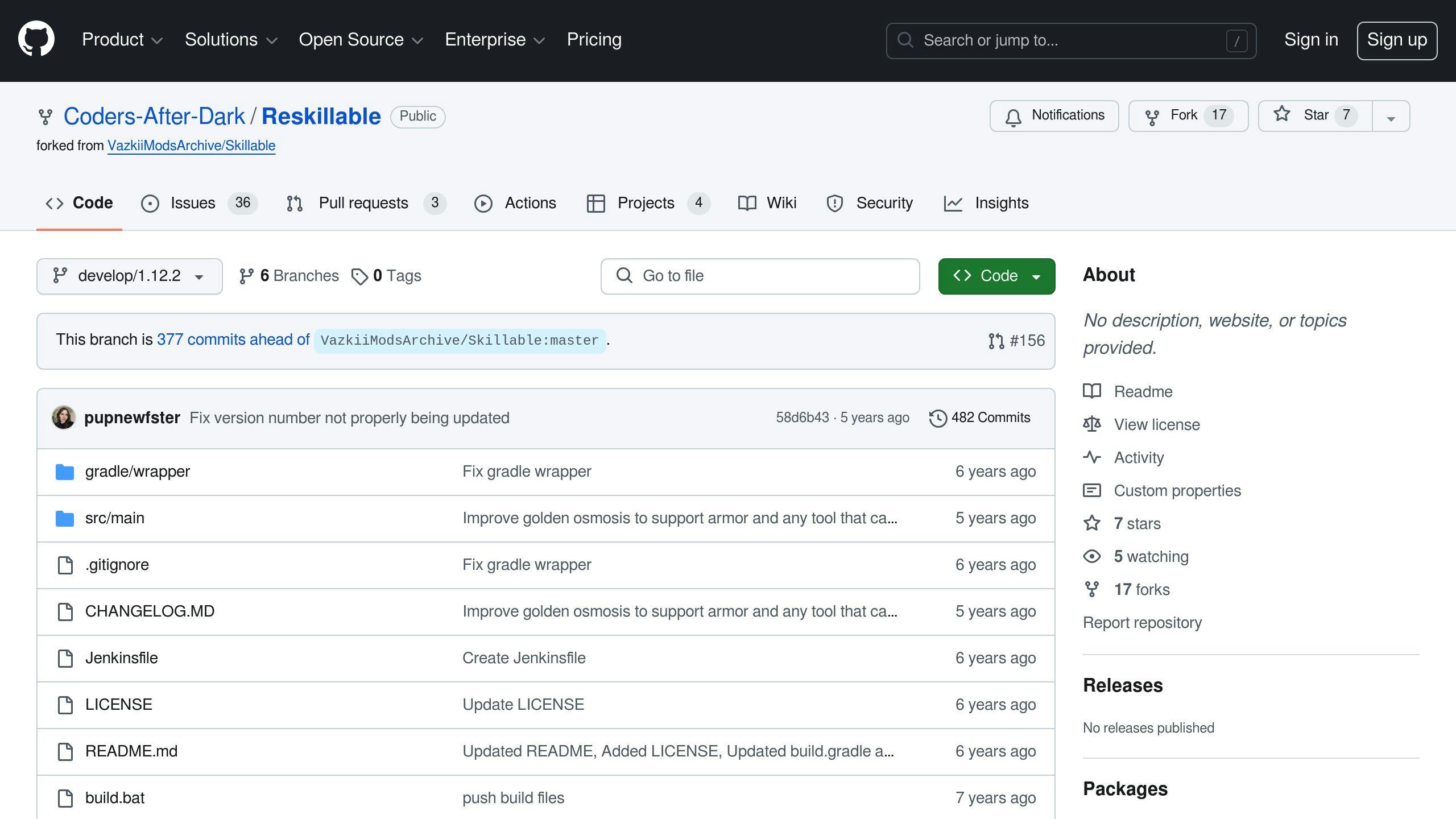Star the repository
This screenshot has height=819, width=1456.
coord(1316,116)
